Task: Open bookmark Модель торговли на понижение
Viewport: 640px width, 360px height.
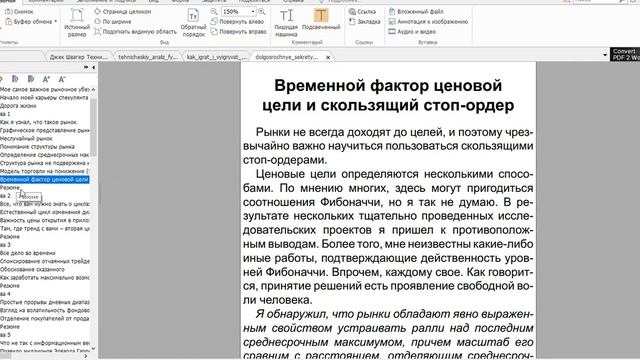Action: [44, 171]
